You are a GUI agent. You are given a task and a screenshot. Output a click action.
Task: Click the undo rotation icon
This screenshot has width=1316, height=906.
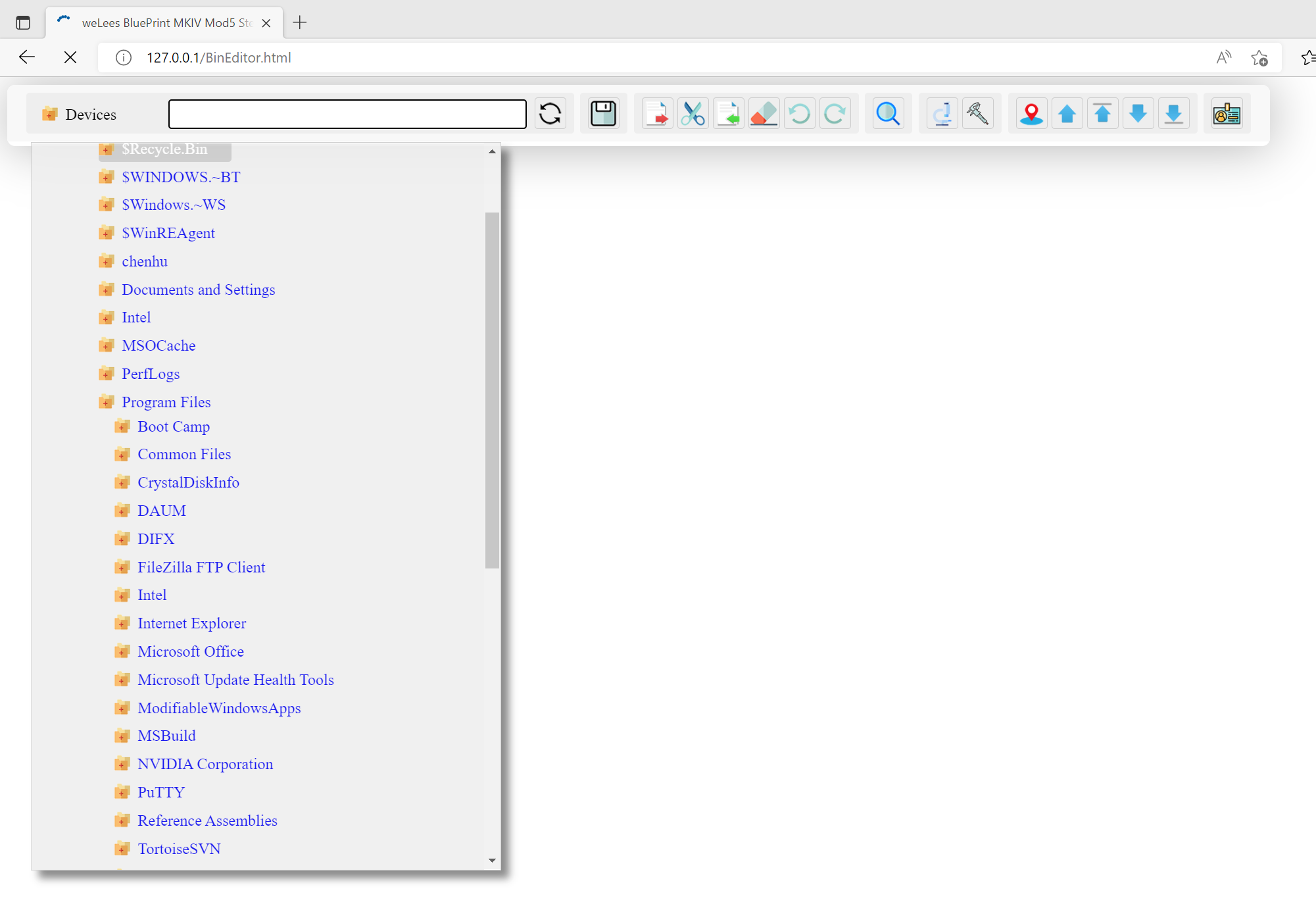[800, 113]
